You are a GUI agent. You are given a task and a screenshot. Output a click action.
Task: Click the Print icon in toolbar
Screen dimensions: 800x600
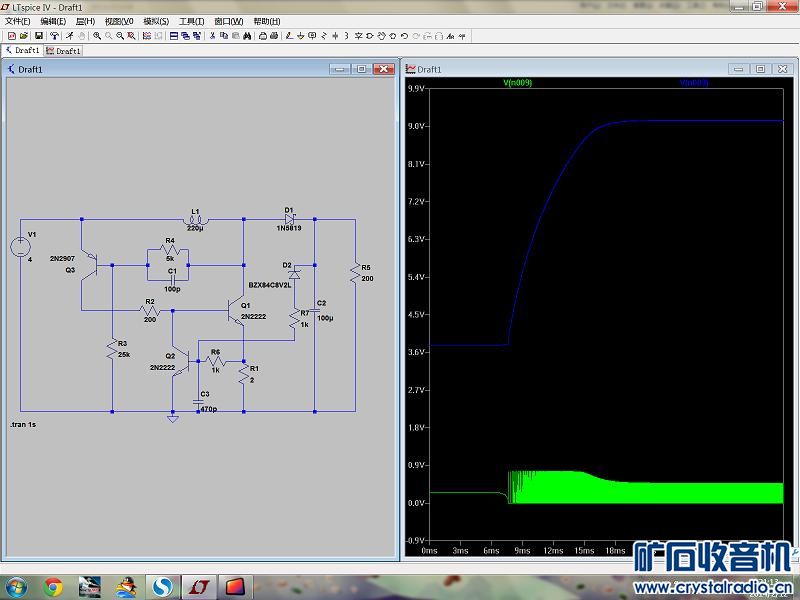[263, 36]
